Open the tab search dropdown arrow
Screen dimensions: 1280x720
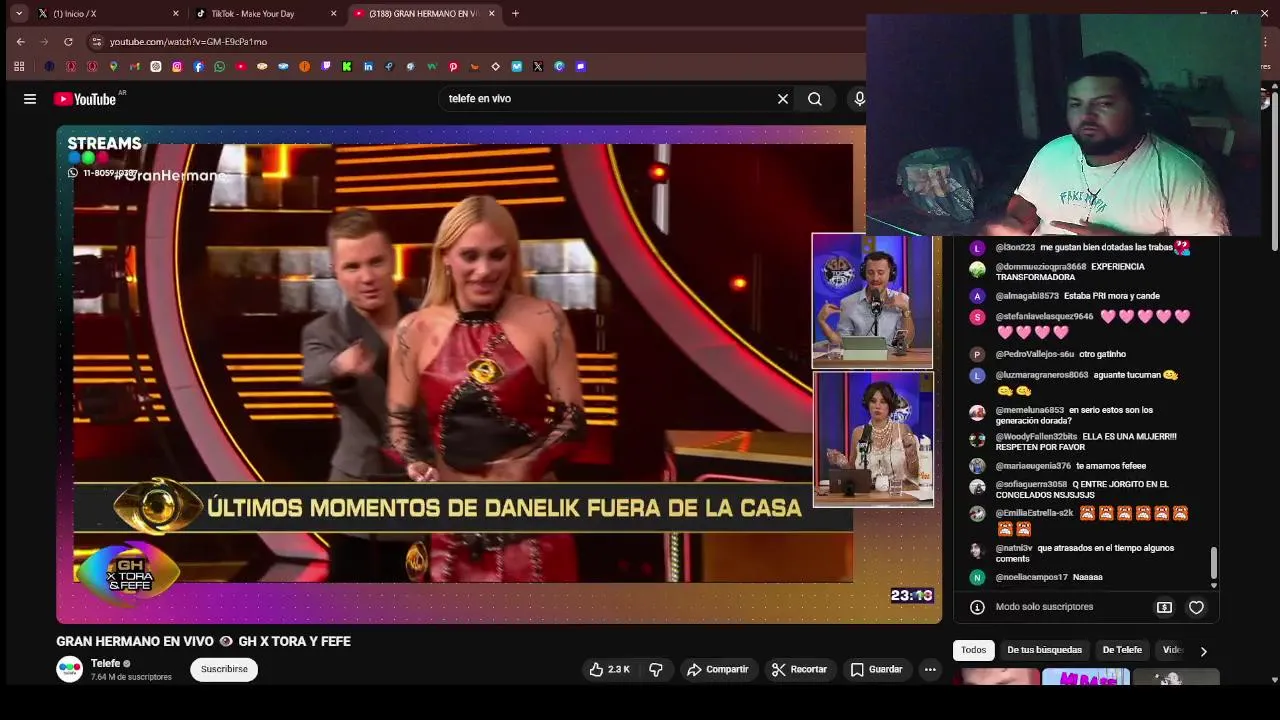(x=18, y=14)
